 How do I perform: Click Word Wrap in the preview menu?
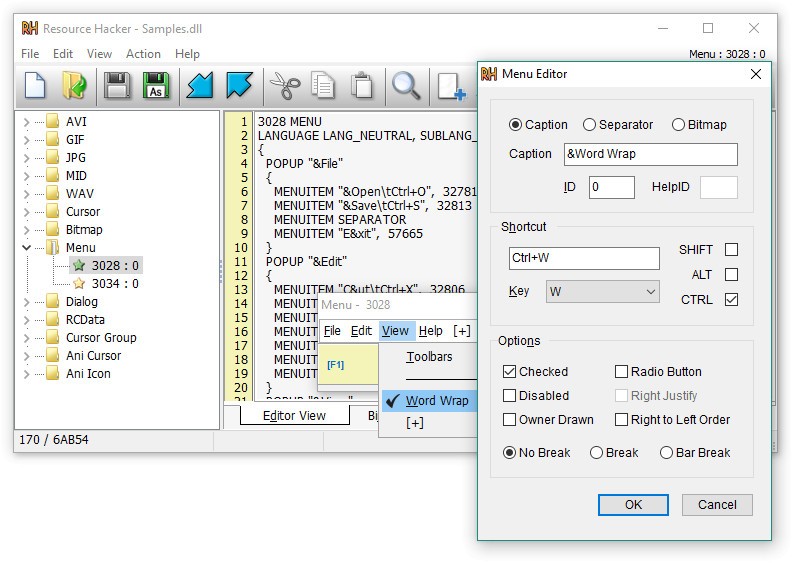pos(430,401)
